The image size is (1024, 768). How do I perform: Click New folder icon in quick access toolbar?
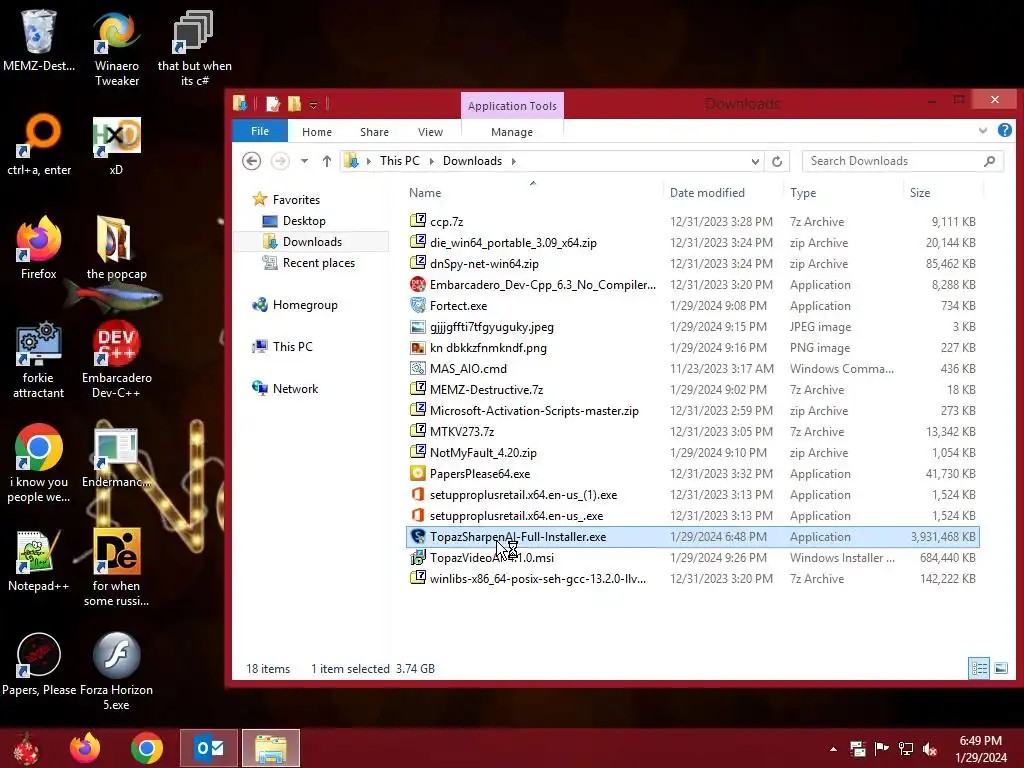pyautogui.click(x=295, y=104)
